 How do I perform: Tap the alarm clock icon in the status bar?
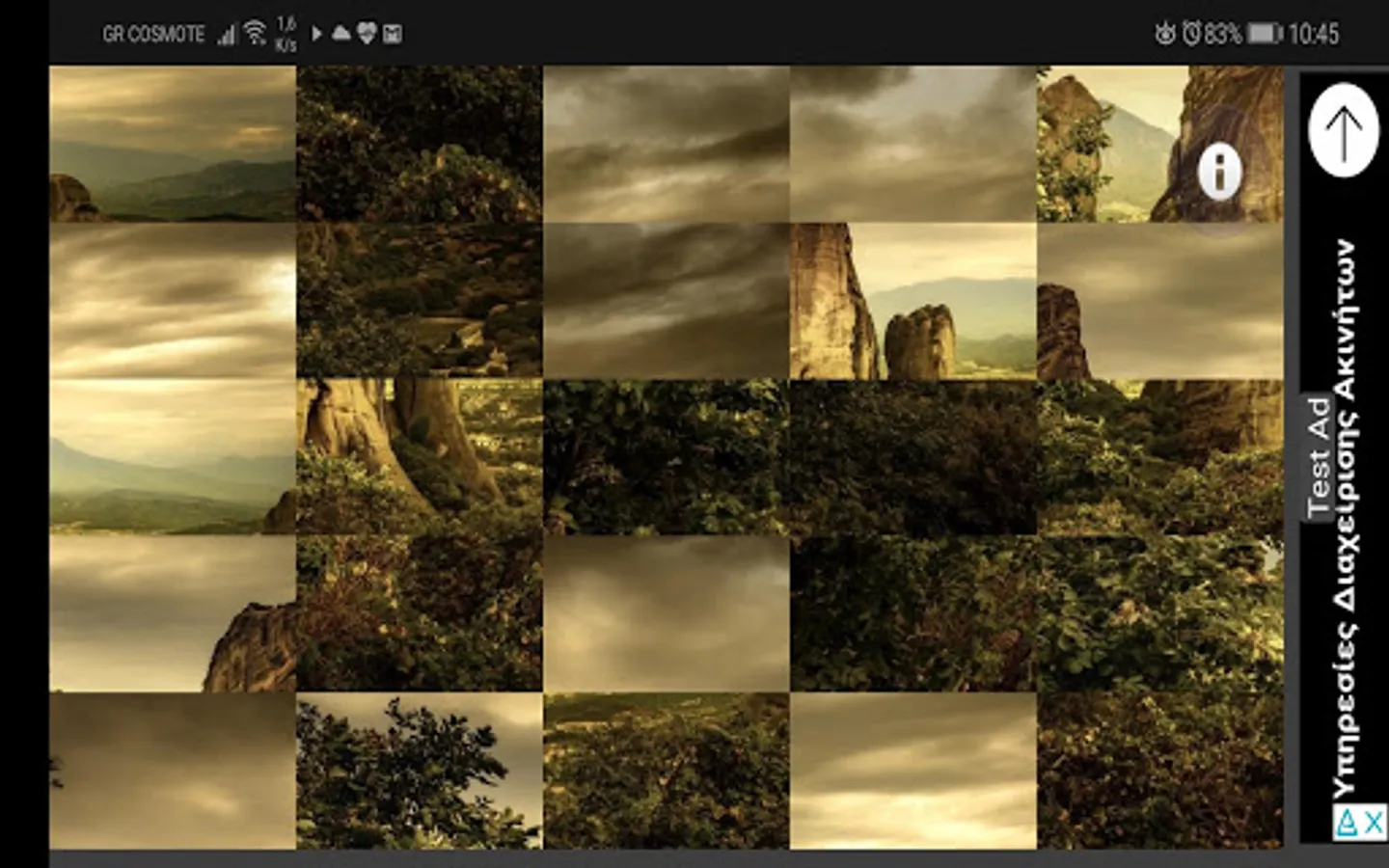(x=1191, y=34)
